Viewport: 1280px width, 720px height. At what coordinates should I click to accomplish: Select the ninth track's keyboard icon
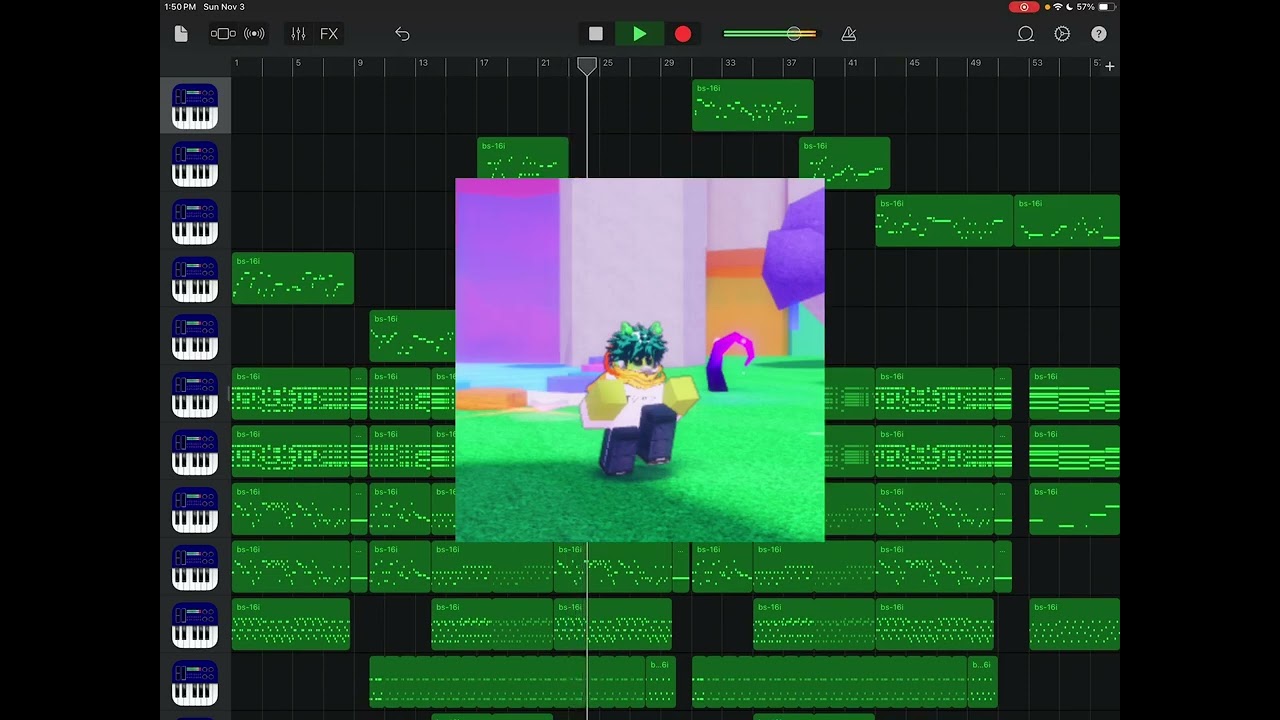(x=195, y=568)
